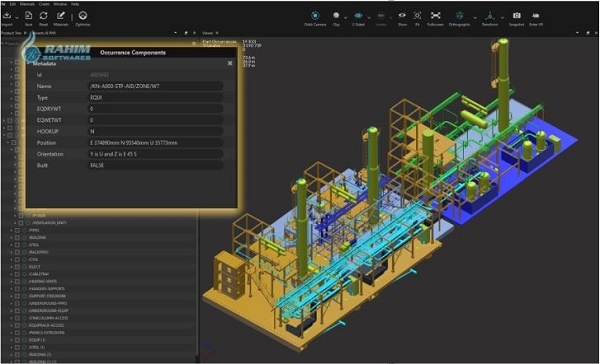Viewport: 600px width, 364px height.
Task: Open the Materials menu
Action: pos(27,4)
